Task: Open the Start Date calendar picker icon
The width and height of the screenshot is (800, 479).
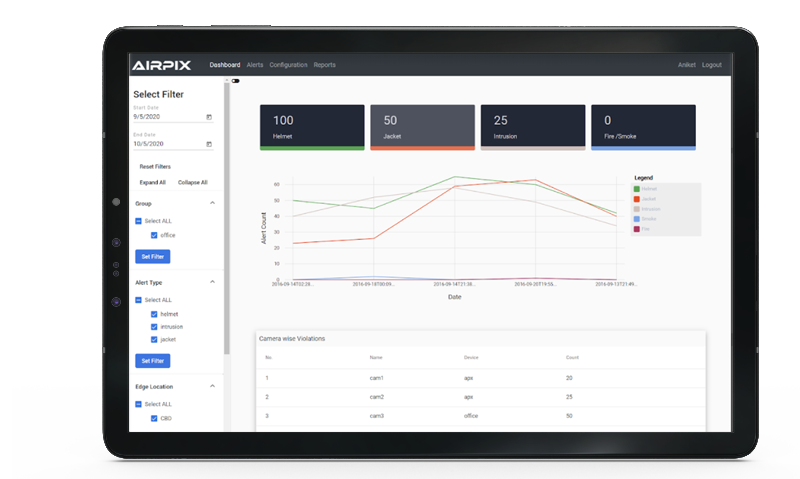Action: pos(209,117)
